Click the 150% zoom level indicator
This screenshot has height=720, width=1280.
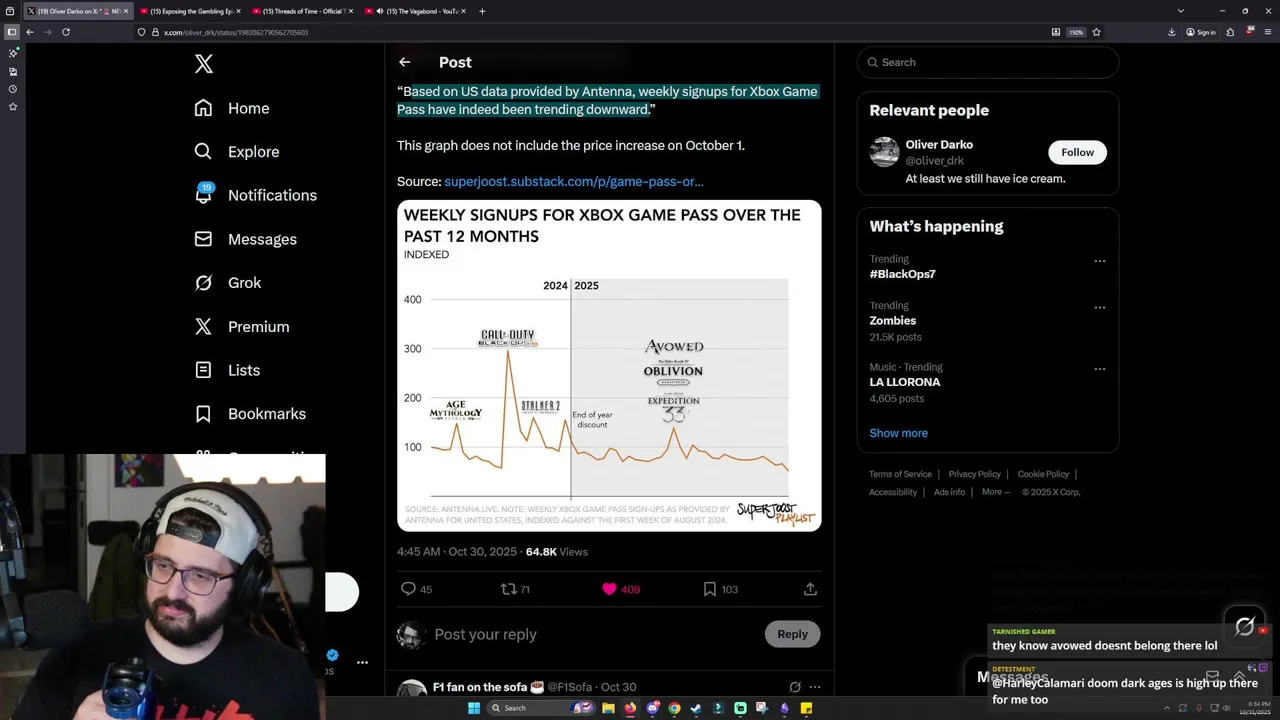(x=1076, y=32)
